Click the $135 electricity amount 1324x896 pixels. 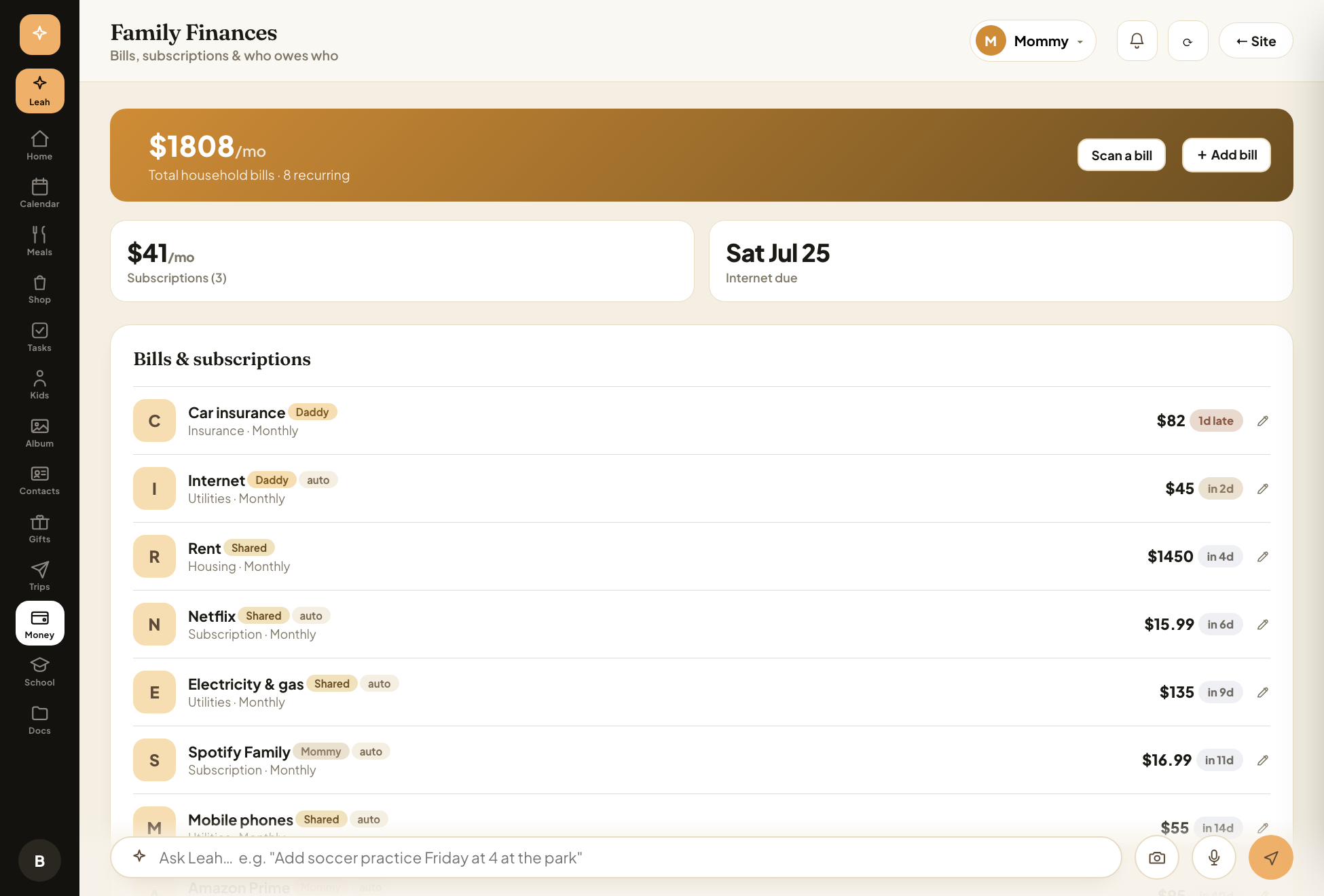(x=1177, y=692)
